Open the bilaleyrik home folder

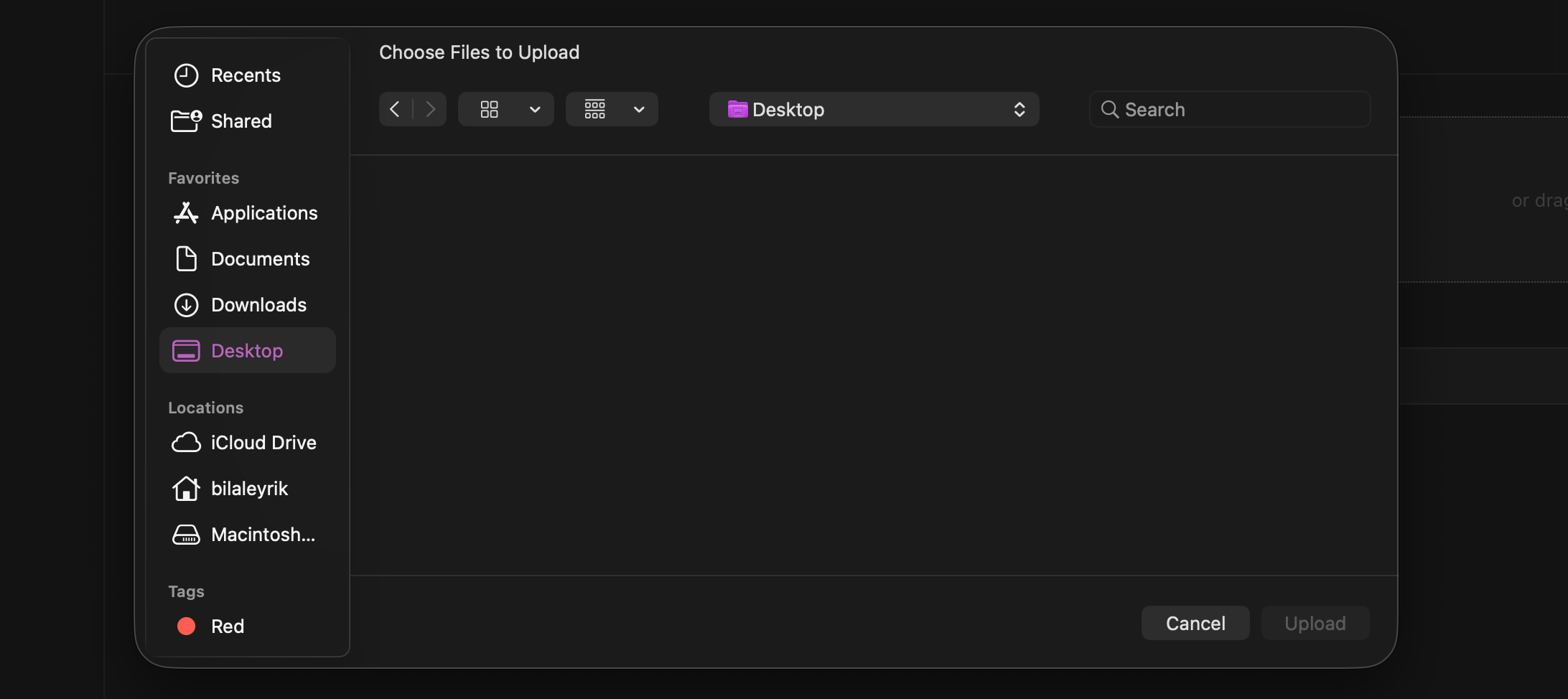tap(247, 489)
